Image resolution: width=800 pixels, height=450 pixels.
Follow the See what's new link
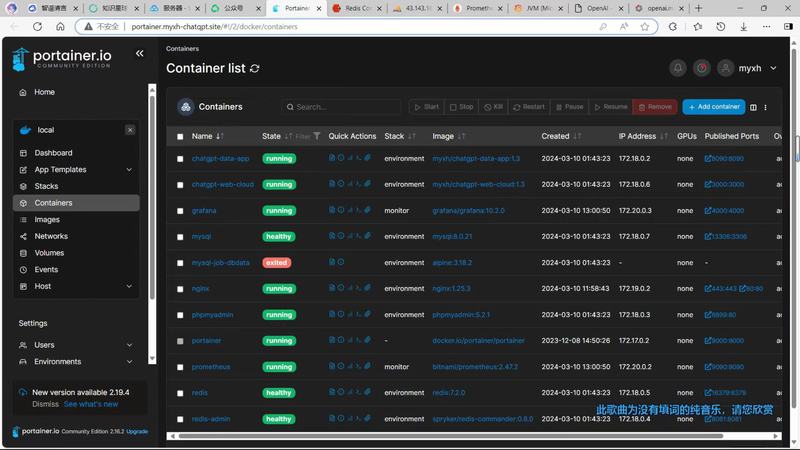(x=91, y=404)
